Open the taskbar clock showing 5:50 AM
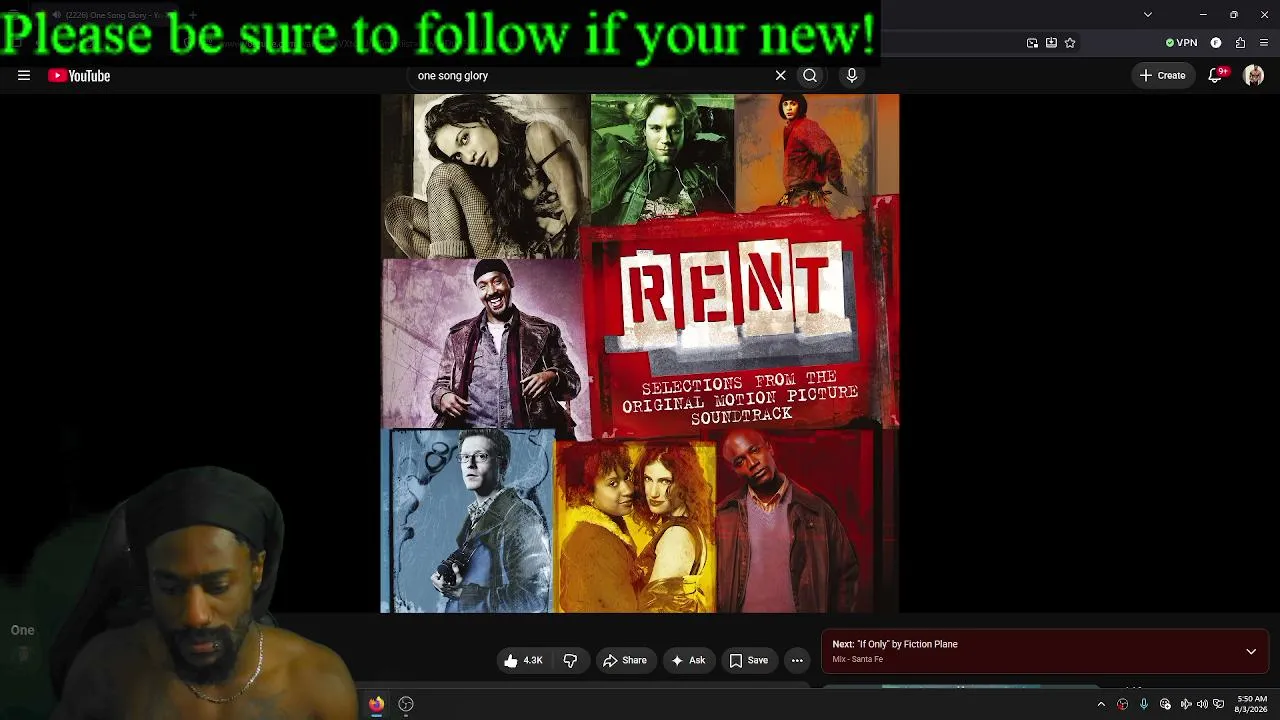The image size is (1280, 720). [1251, 704]
